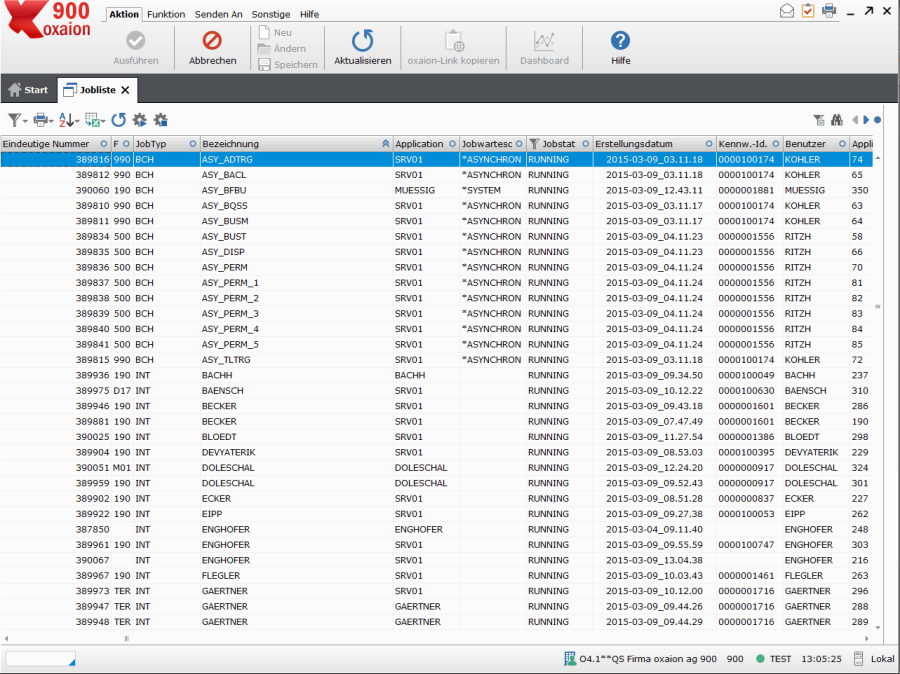The width and height of the screenshot is (900, 674).
Task: Toggle the Jobstat column filter circle
Action: pyautogui.click(x=585, y=144)
